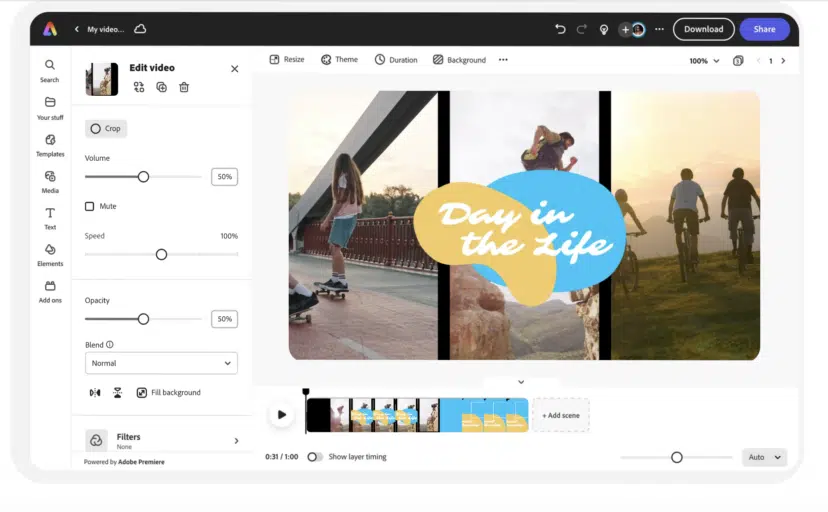The height and width of the screenshot is (512, 828).
Task: Duplicate the video using the copy icon
Action: [162, 87]
